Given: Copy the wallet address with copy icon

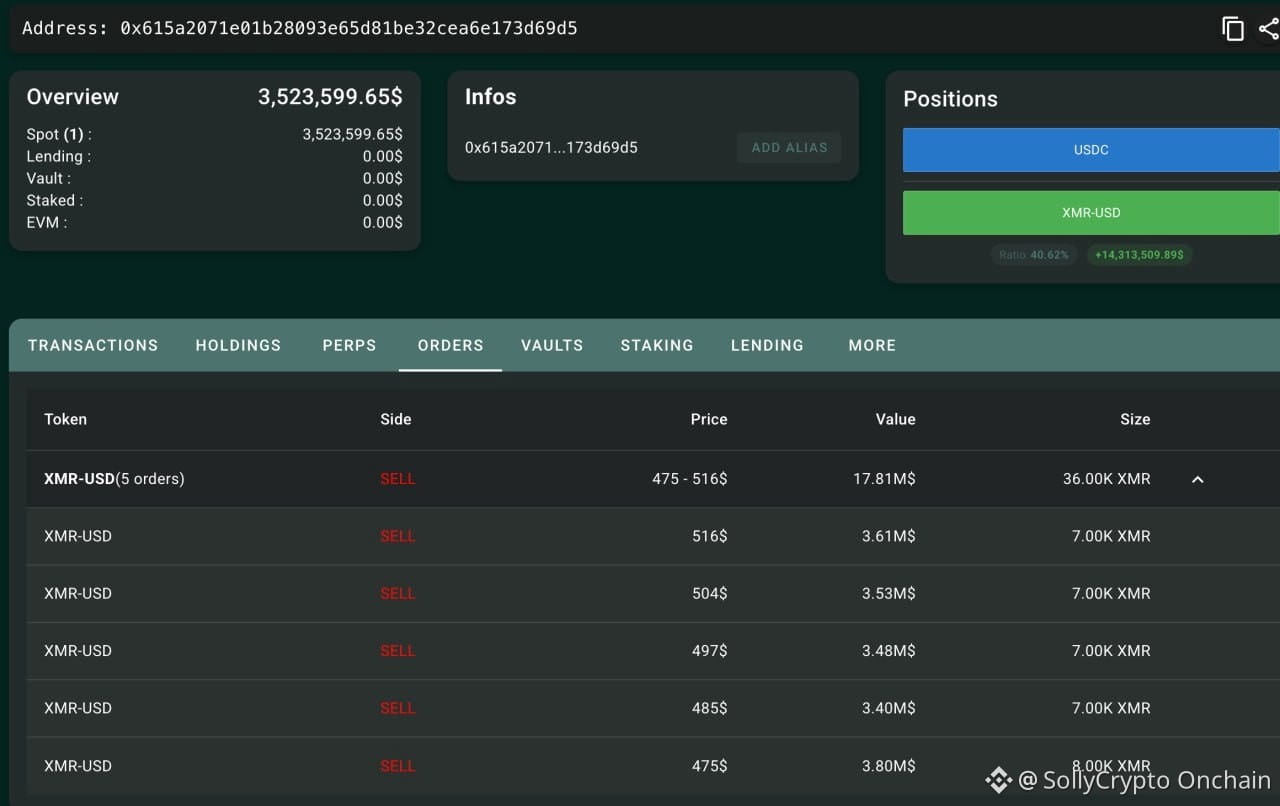Looking at the screenshot, I should coord(1233,28).
